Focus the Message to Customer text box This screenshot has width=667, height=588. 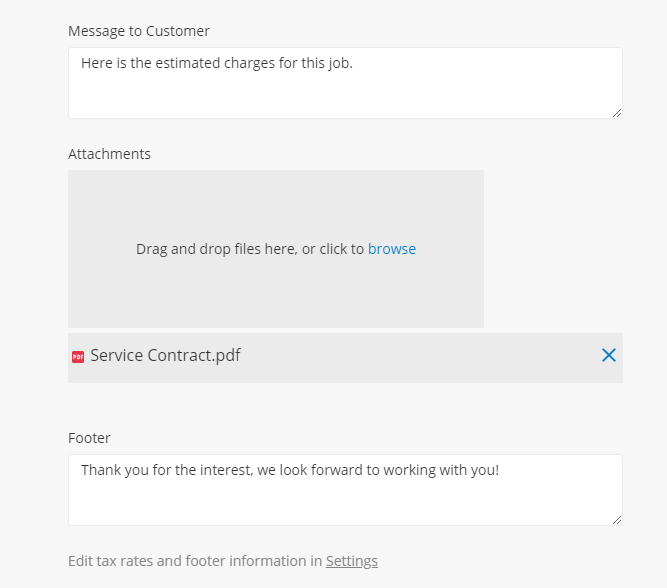click(x=345, y=83)
